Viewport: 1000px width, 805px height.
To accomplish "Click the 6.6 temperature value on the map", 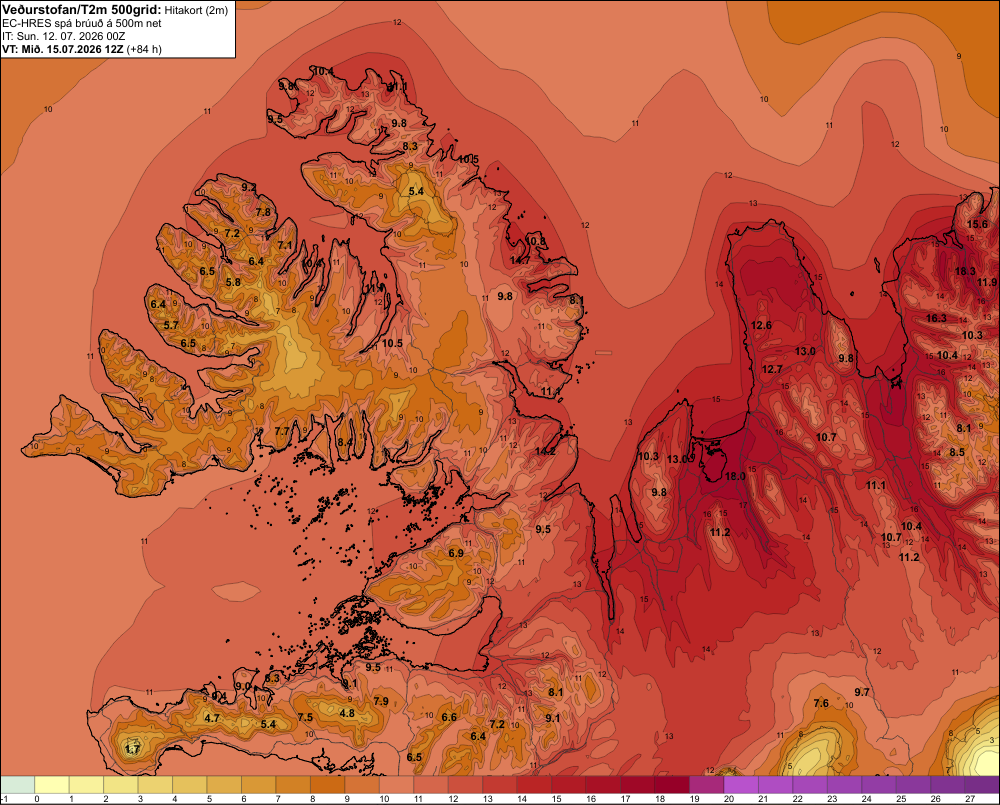I will pyautogui.click(x=449, y=717).
